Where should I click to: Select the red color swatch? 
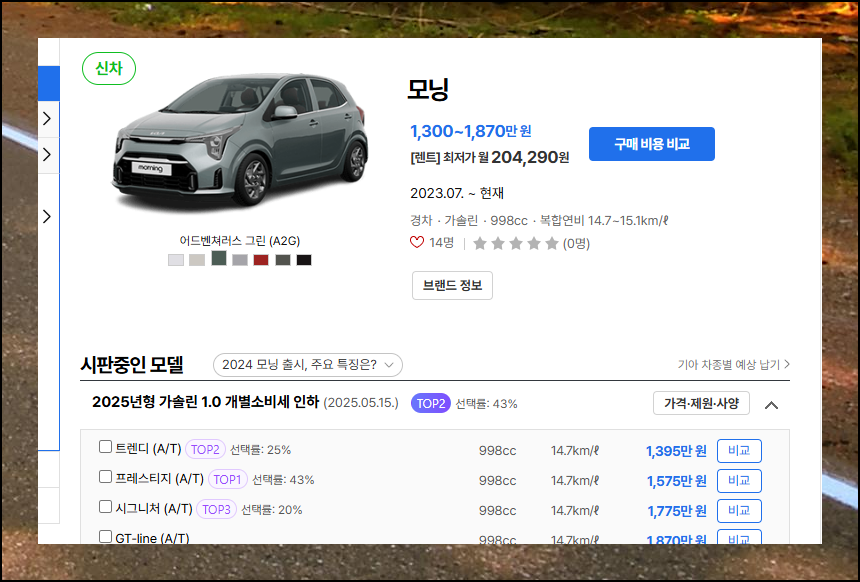261,259
